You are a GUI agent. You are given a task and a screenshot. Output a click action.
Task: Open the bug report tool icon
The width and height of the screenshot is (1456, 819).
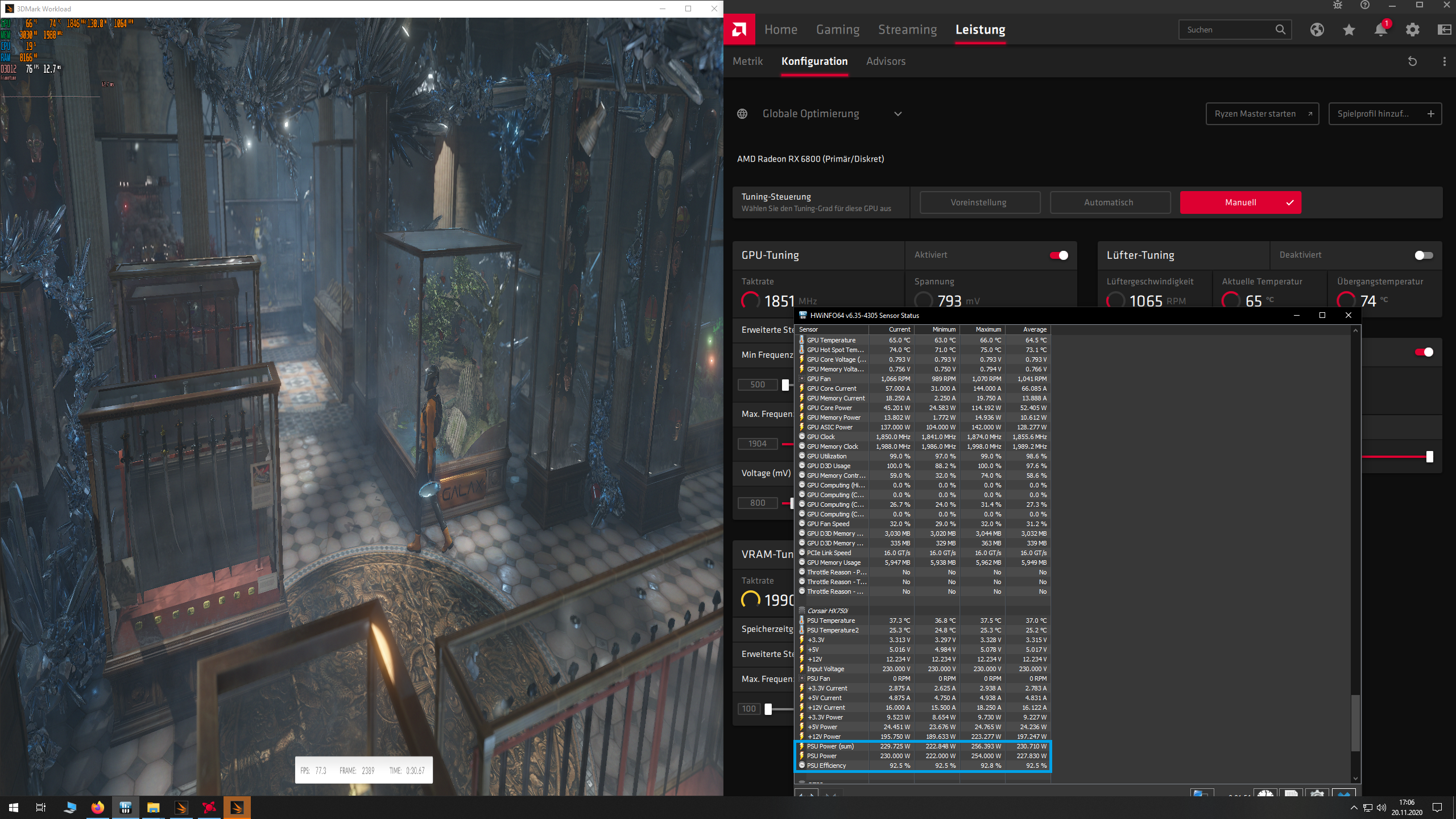[x=1338, y=5]
